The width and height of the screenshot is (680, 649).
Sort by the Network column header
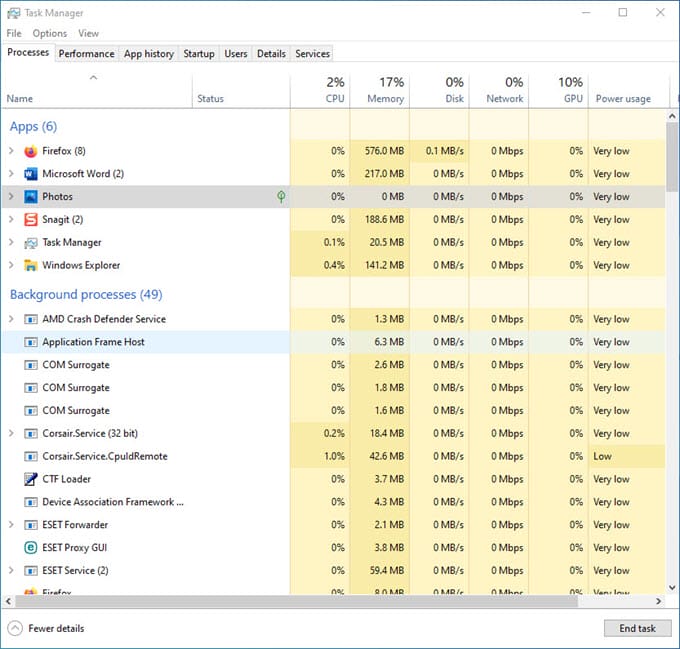[x=499, y=91]
